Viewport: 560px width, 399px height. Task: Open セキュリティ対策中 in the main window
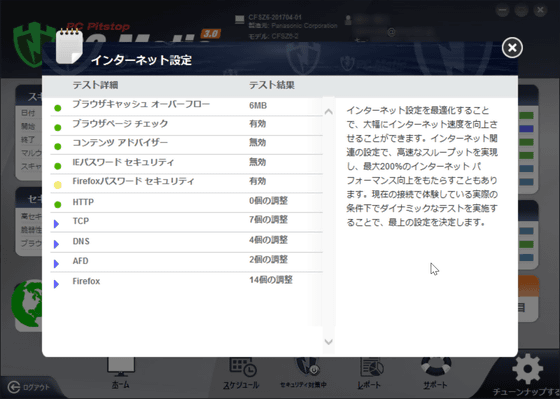pos(304,373)
